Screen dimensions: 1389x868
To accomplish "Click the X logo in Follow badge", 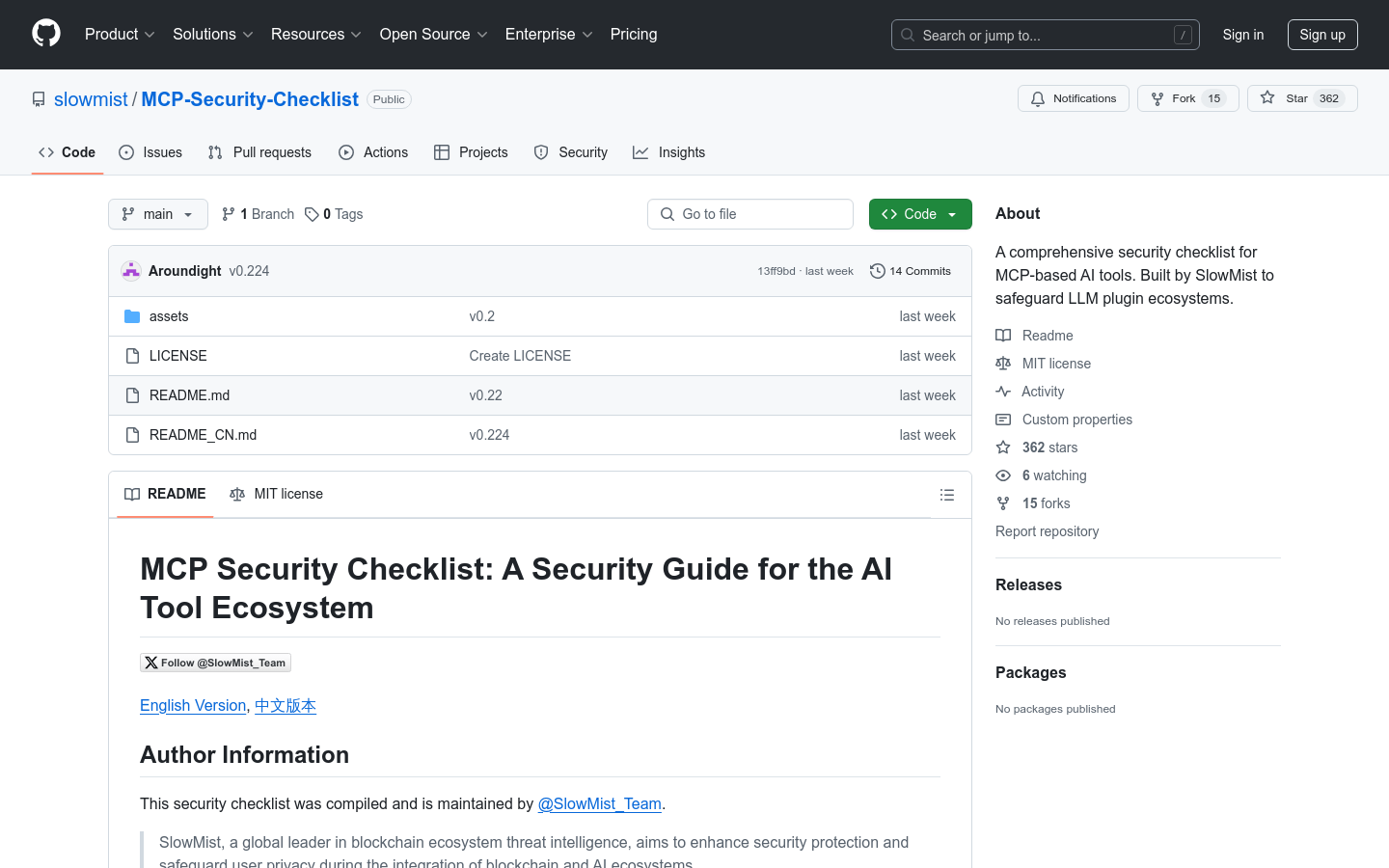I will (x=151, y=663).
